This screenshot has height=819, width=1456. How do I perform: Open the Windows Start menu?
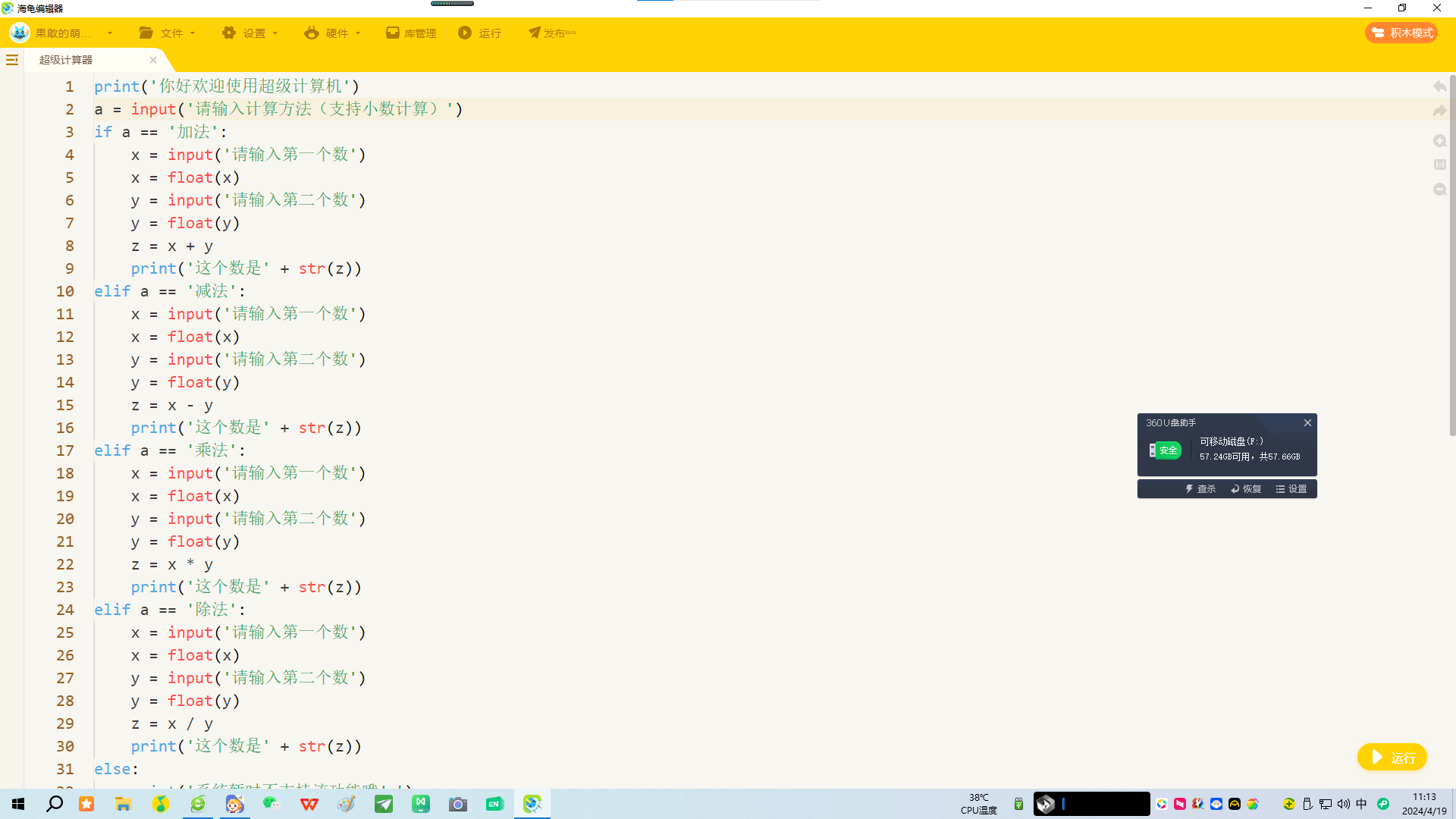[x=18, y=804]
